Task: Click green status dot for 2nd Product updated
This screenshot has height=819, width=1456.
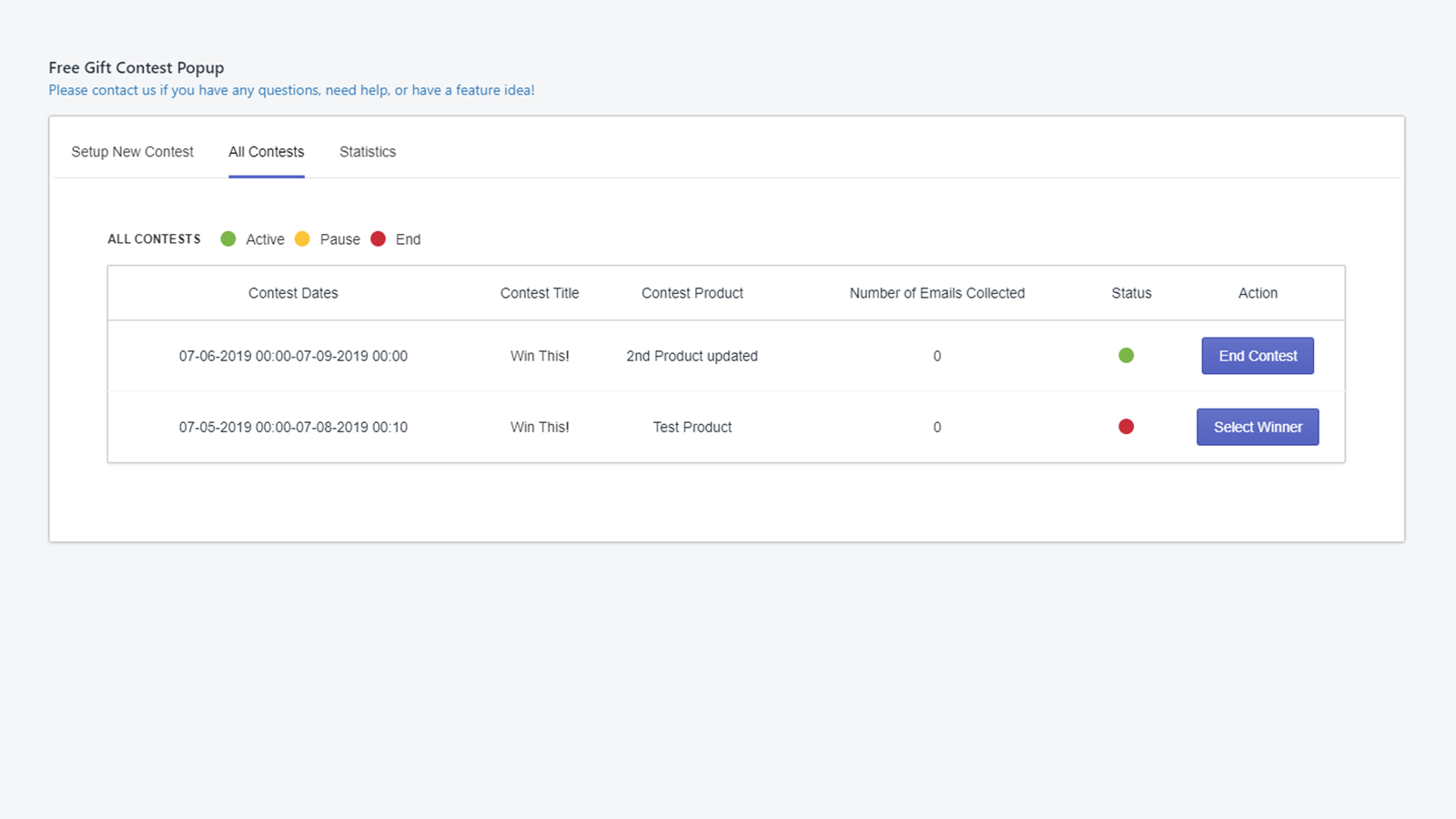Action: pos(1126,356)
